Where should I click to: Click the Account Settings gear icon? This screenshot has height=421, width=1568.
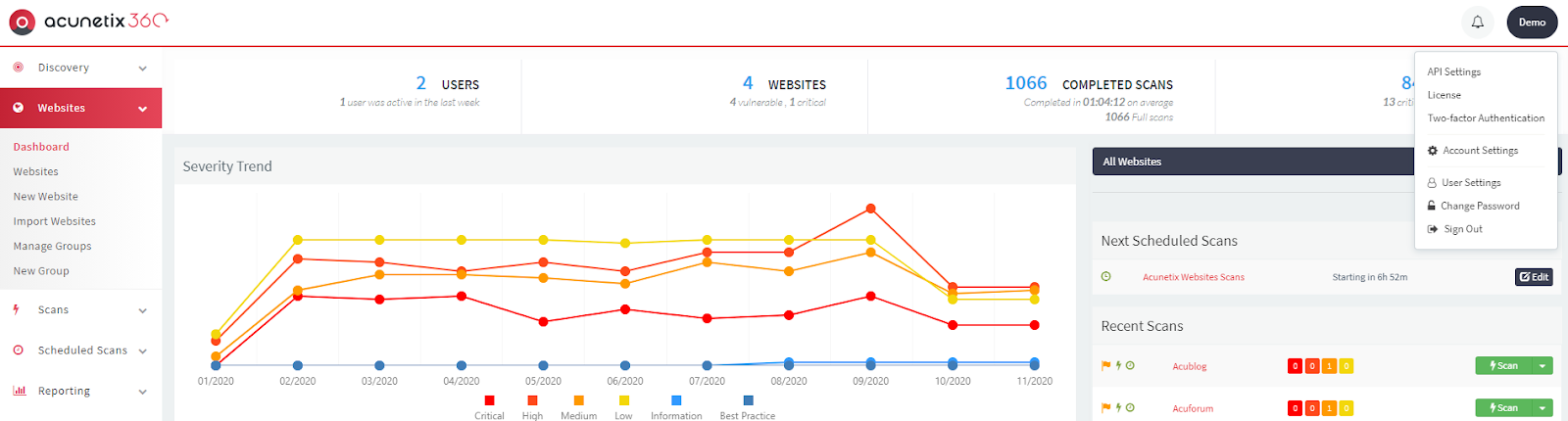(x=1433, y=151)
